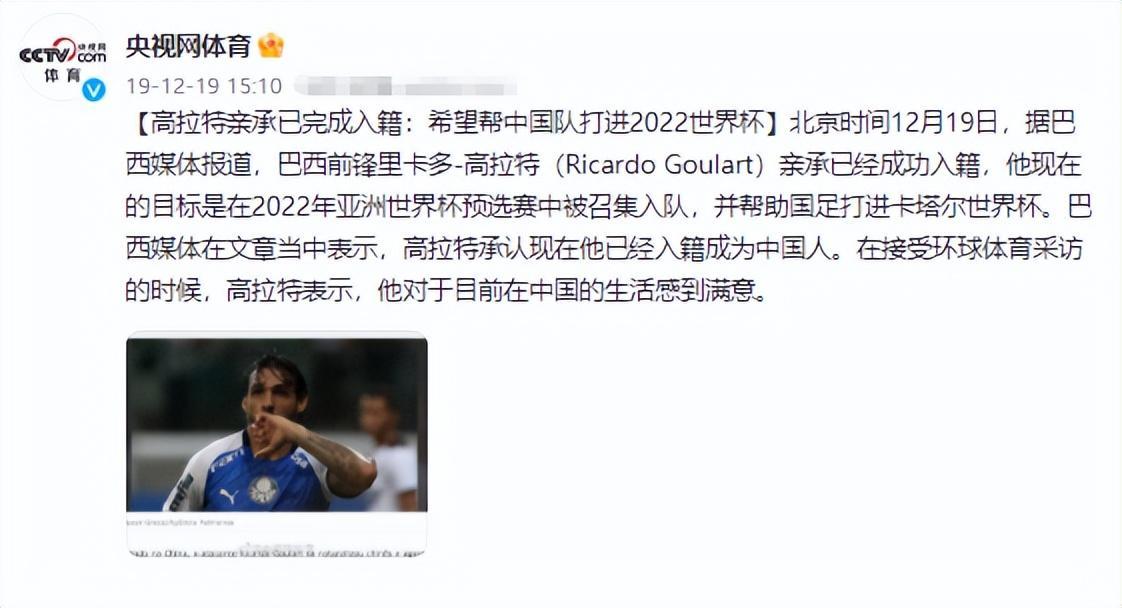
Task: Click the gold crown member icon
Action: tap(271, 46)
